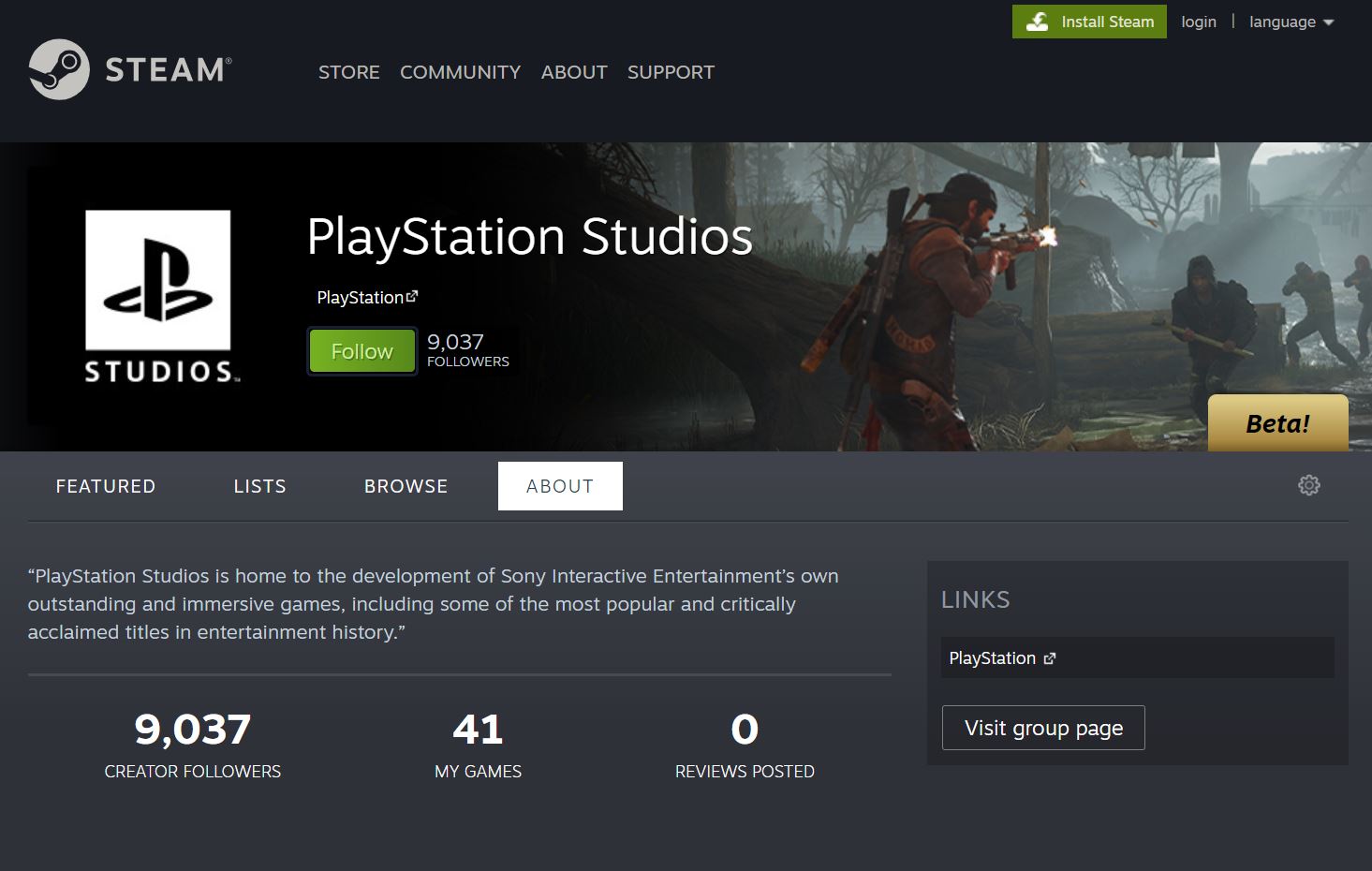This screenshot has height=871, width=1372.
Task: Click the PlayStation Studios title heading
Action: pyautogui.click(x=530, y=236)
